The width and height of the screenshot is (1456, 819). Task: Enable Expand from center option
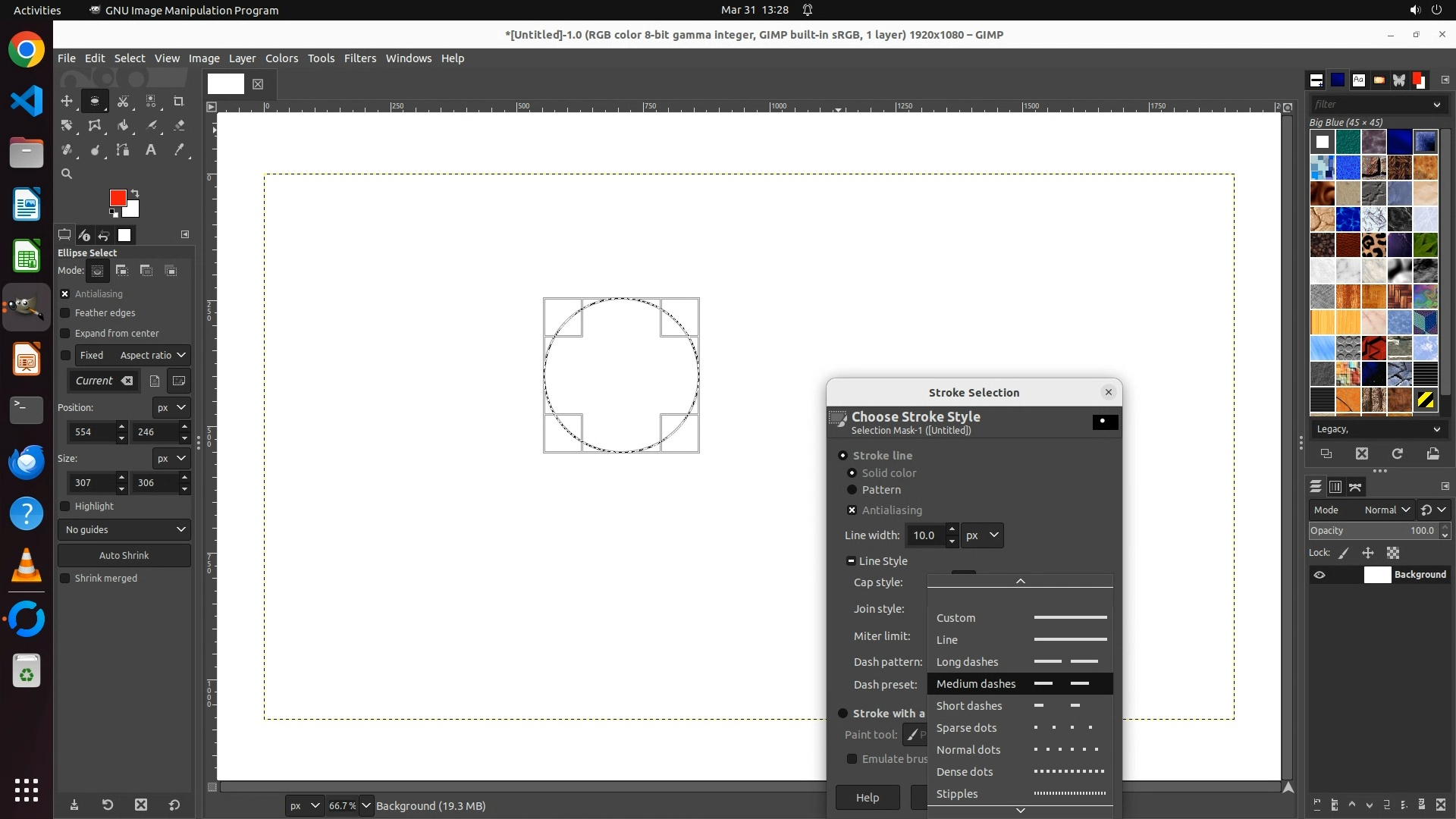(65, 333)
